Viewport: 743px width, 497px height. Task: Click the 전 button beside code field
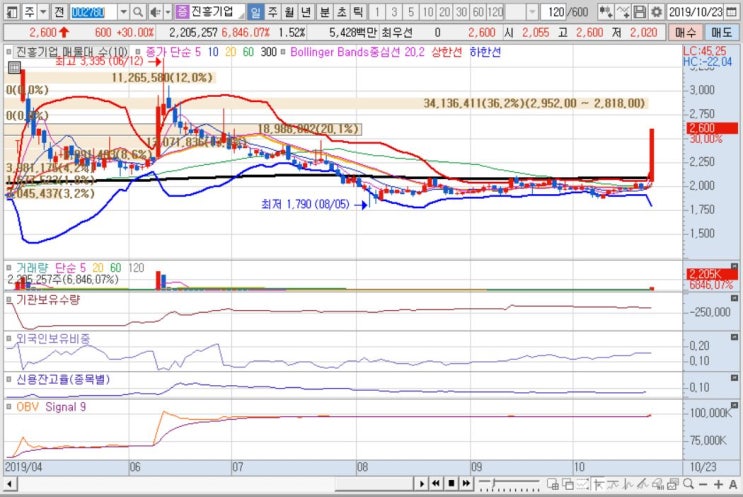point(59,11)
